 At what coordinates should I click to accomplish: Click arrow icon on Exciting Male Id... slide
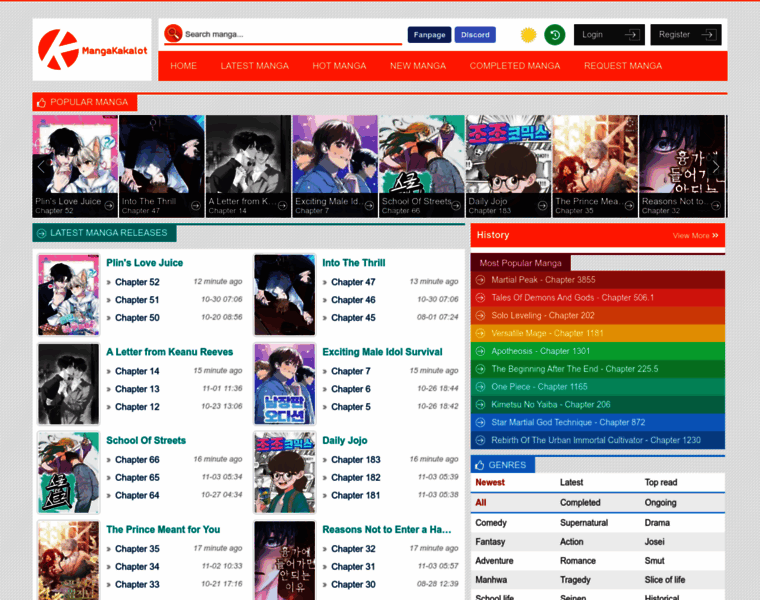[369, 205]
